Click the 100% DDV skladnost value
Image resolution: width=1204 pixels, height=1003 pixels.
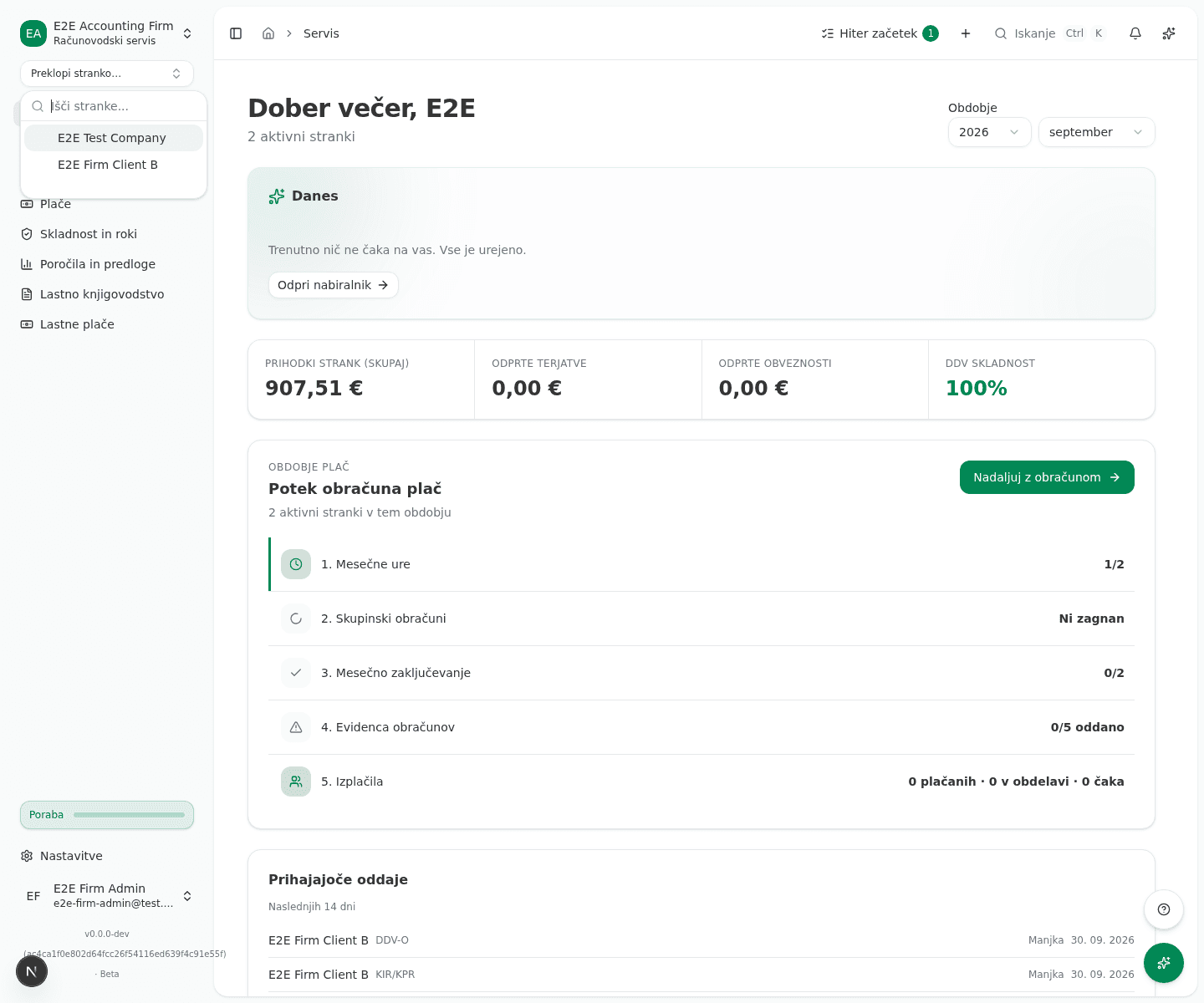coord(976,388)
